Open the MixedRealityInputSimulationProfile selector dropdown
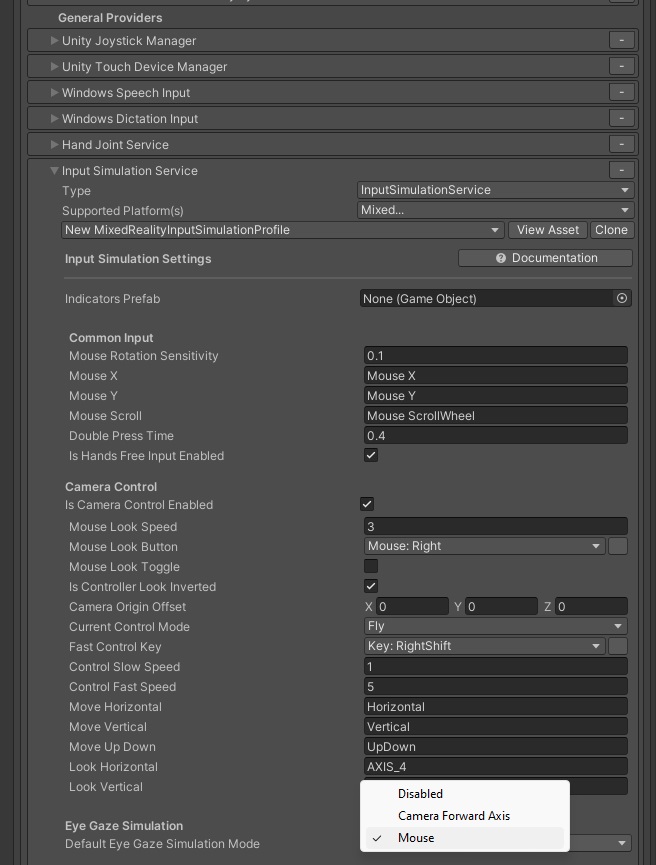 [282, 230]
